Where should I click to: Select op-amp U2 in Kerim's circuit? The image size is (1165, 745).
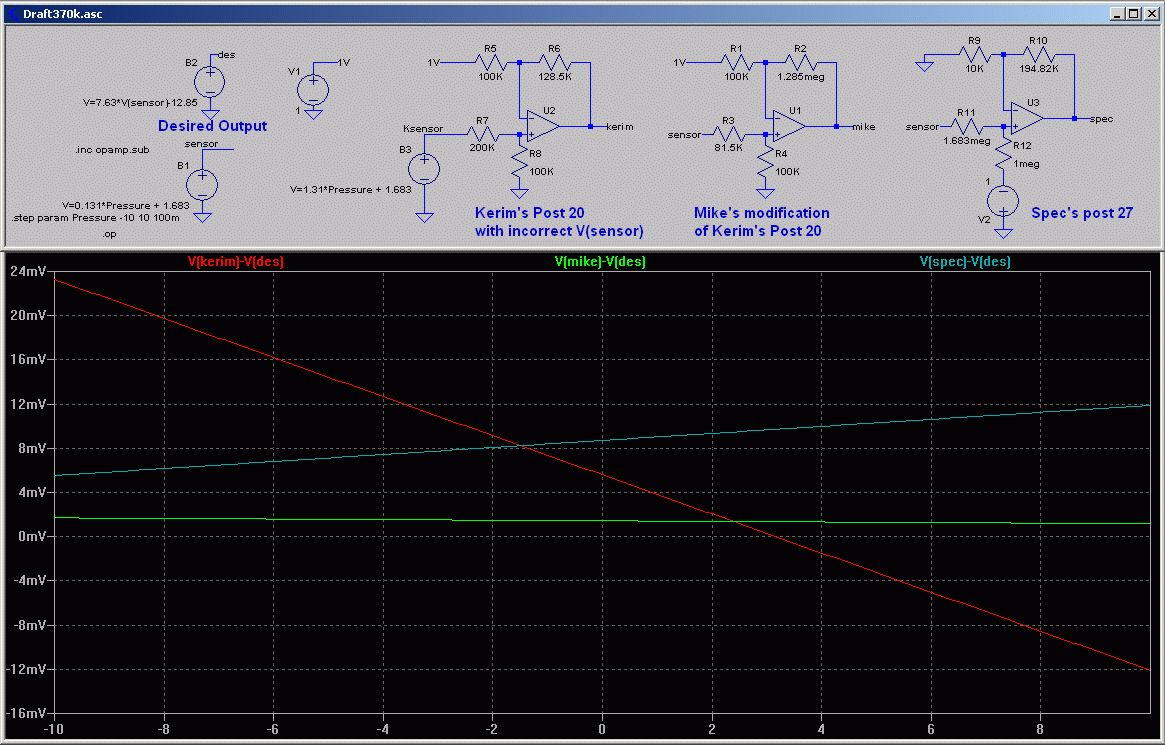click(x=542, y=126)
